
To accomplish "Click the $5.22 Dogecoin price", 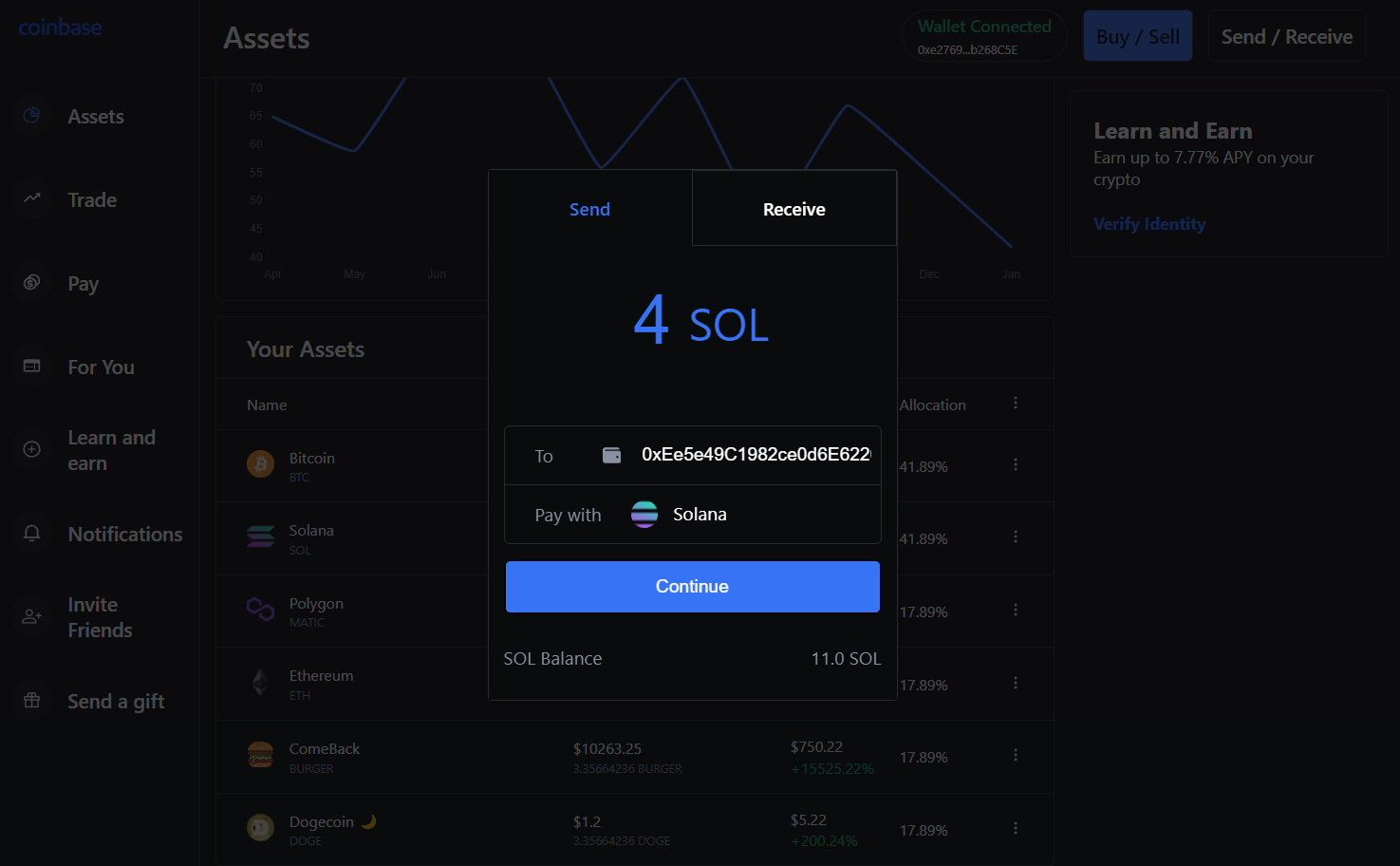I will tap(809, 819).
